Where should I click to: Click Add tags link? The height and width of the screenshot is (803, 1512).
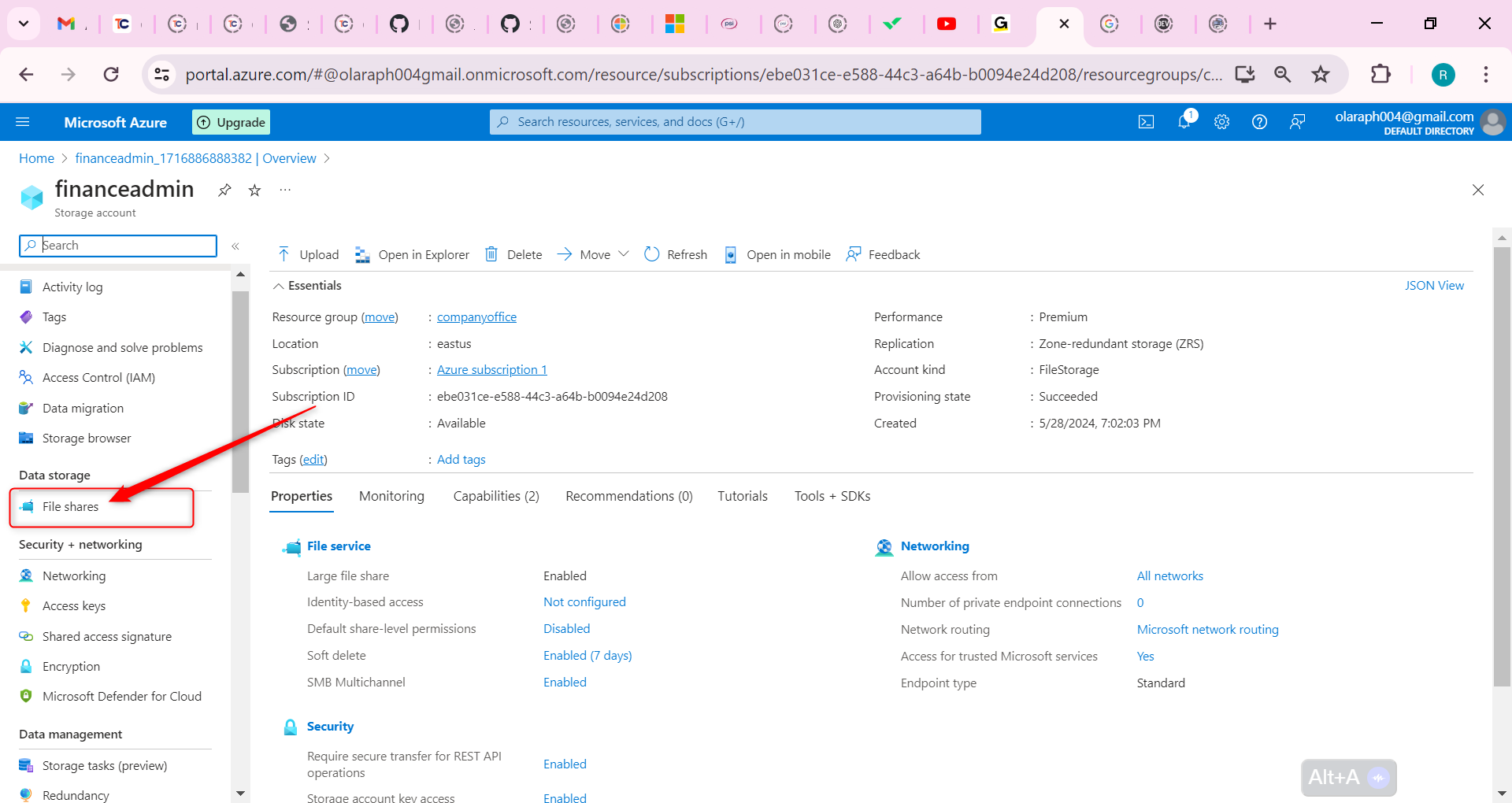click(461, 459)
